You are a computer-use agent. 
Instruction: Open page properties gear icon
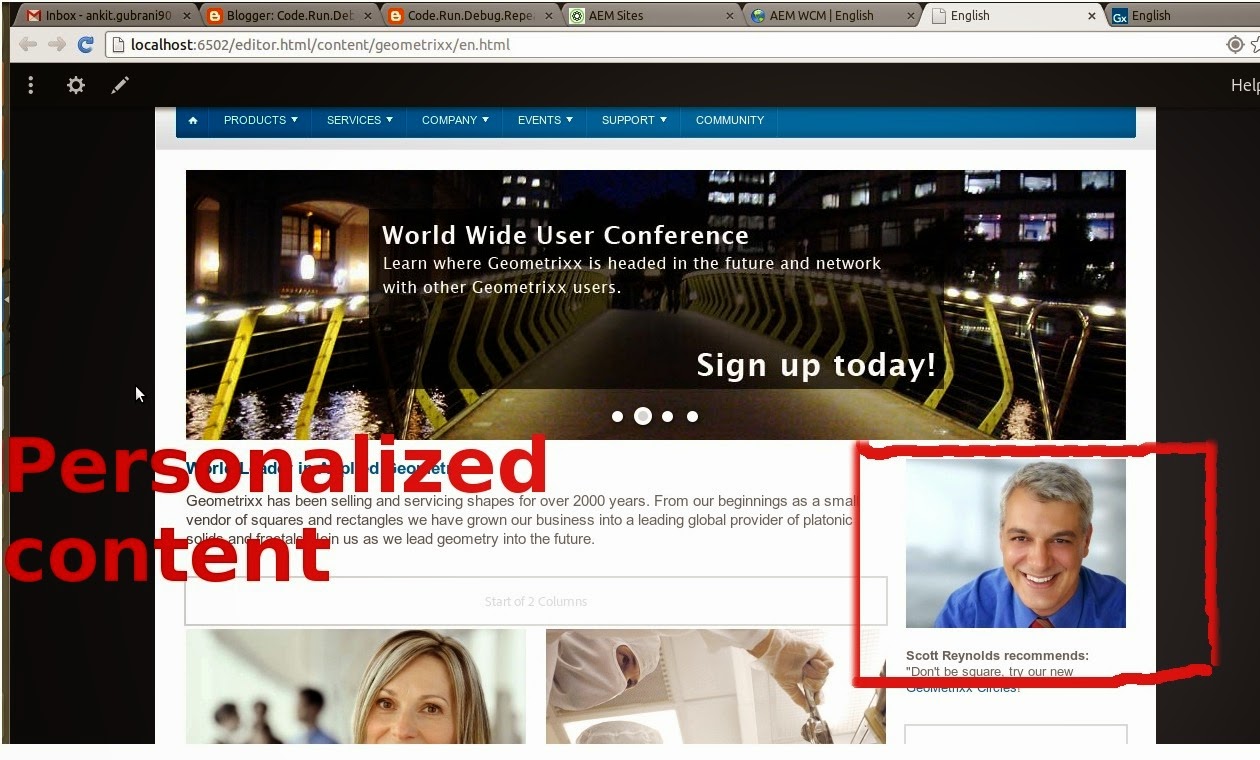(76, 86)
